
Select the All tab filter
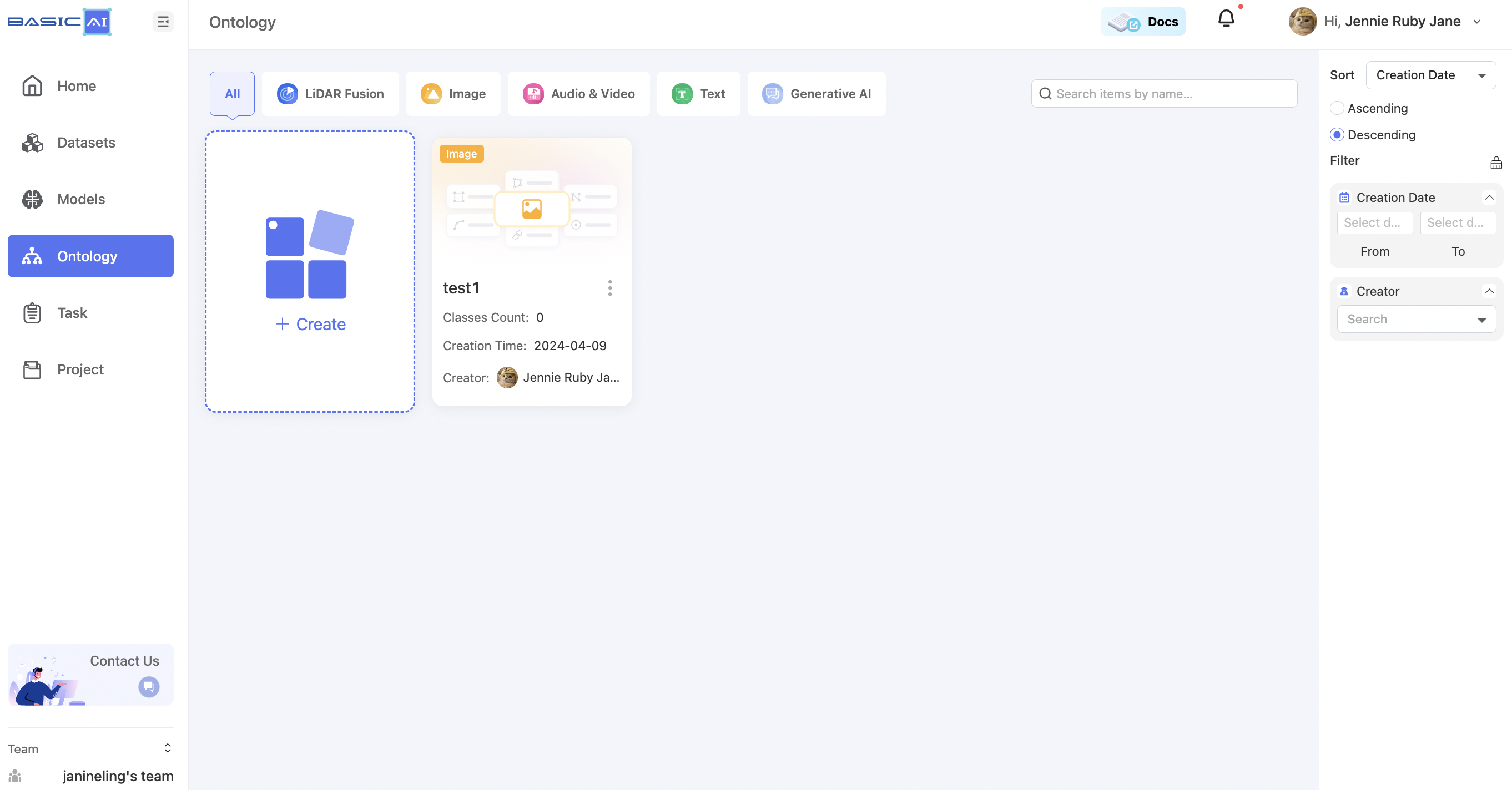tap(232, 93)
